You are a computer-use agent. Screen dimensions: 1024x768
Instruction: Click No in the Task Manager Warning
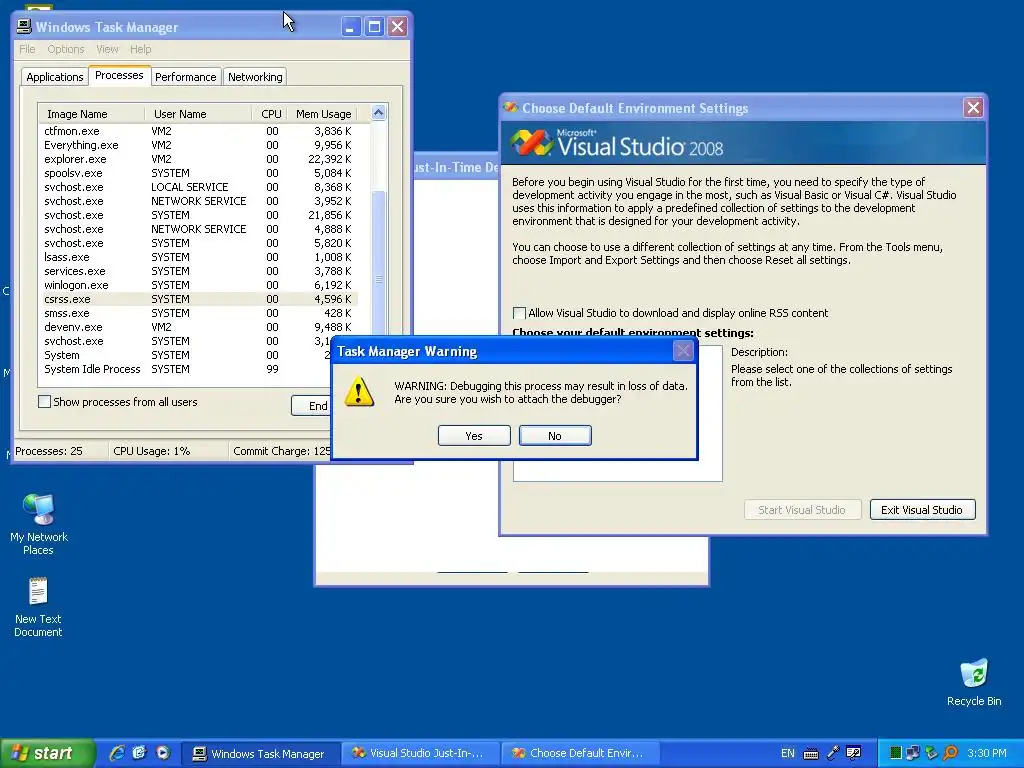555,436
